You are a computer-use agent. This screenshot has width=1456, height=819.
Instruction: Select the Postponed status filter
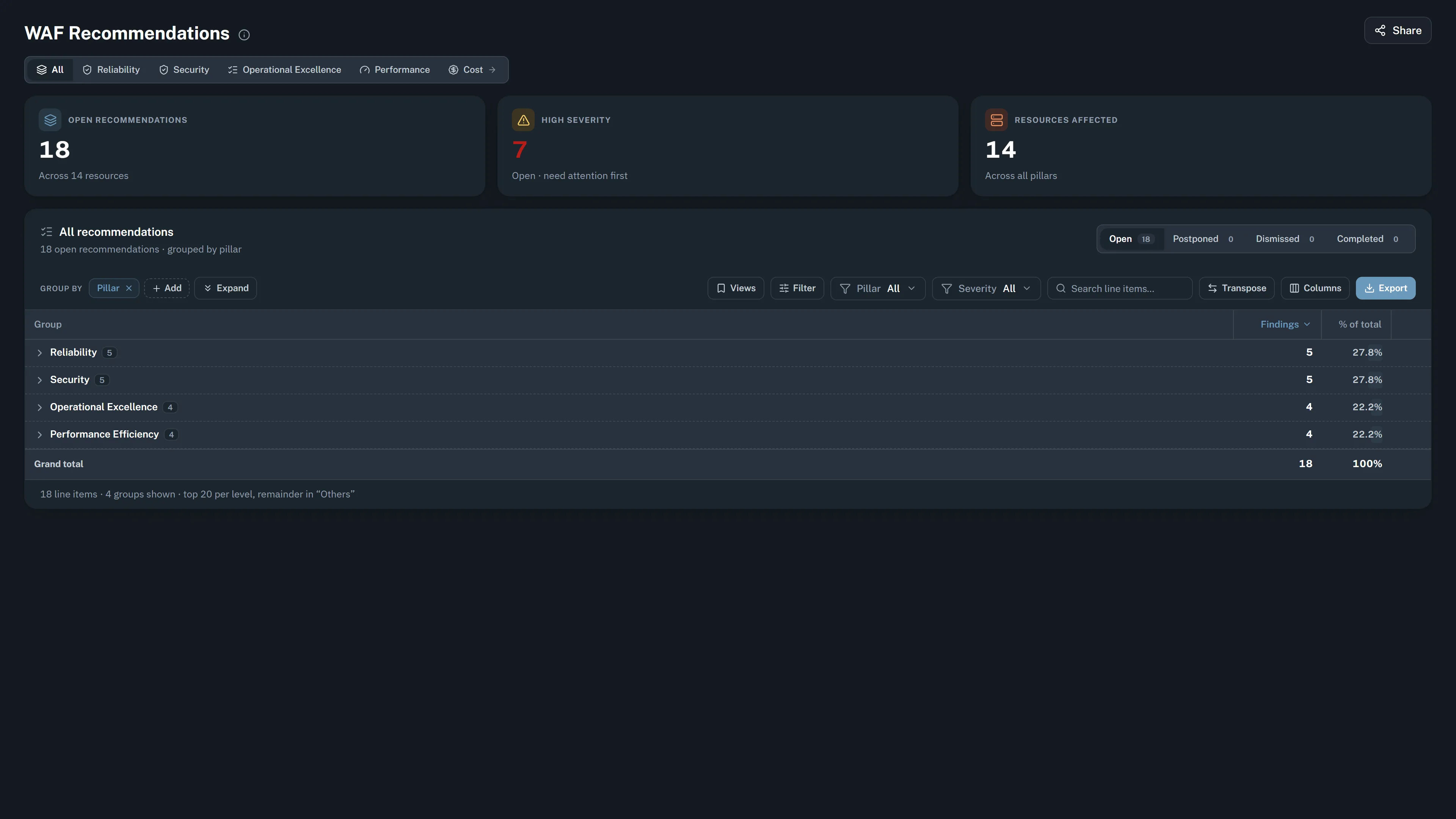coord(1203,238)
